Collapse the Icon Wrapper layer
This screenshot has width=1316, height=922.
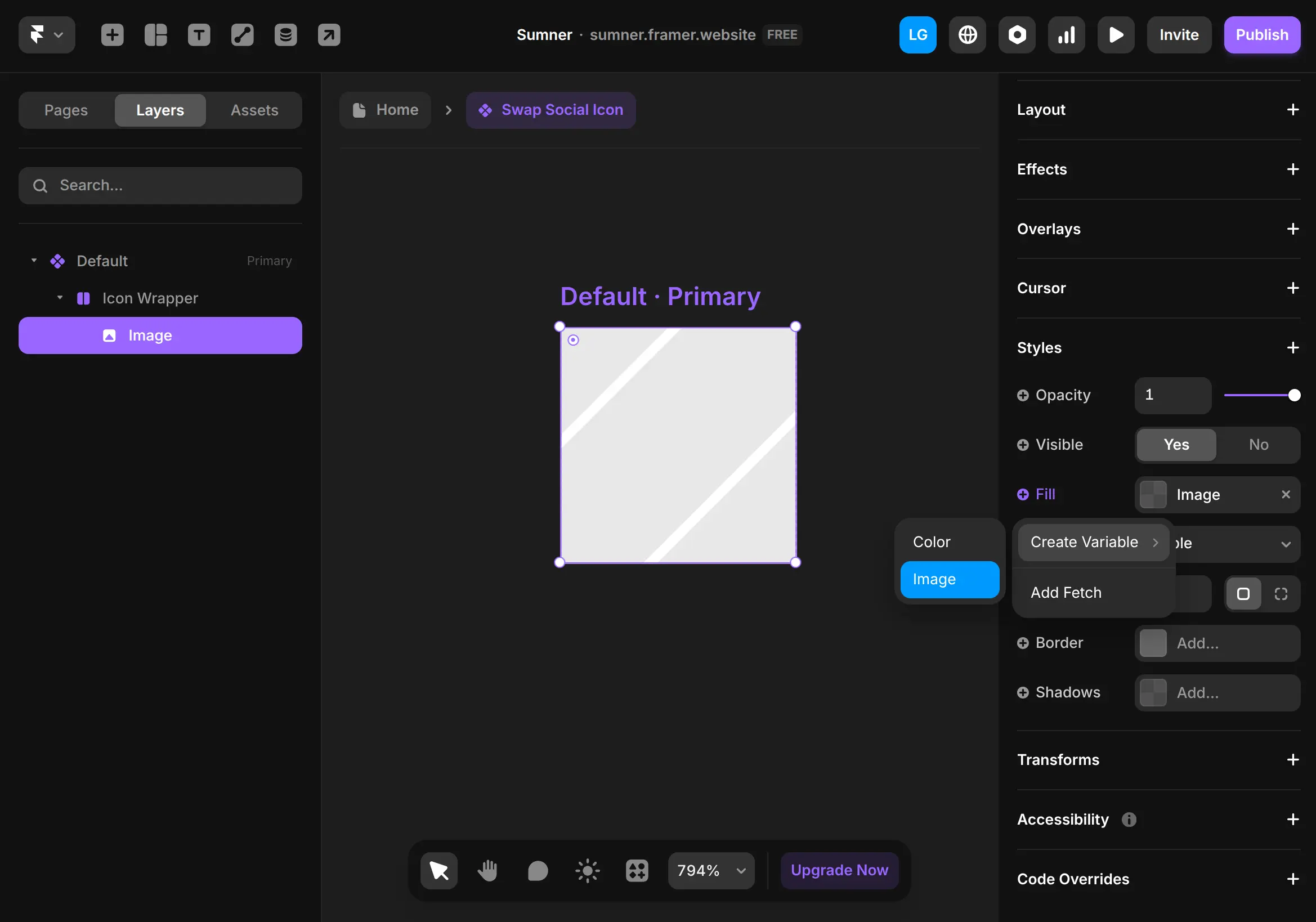(60, 297)
